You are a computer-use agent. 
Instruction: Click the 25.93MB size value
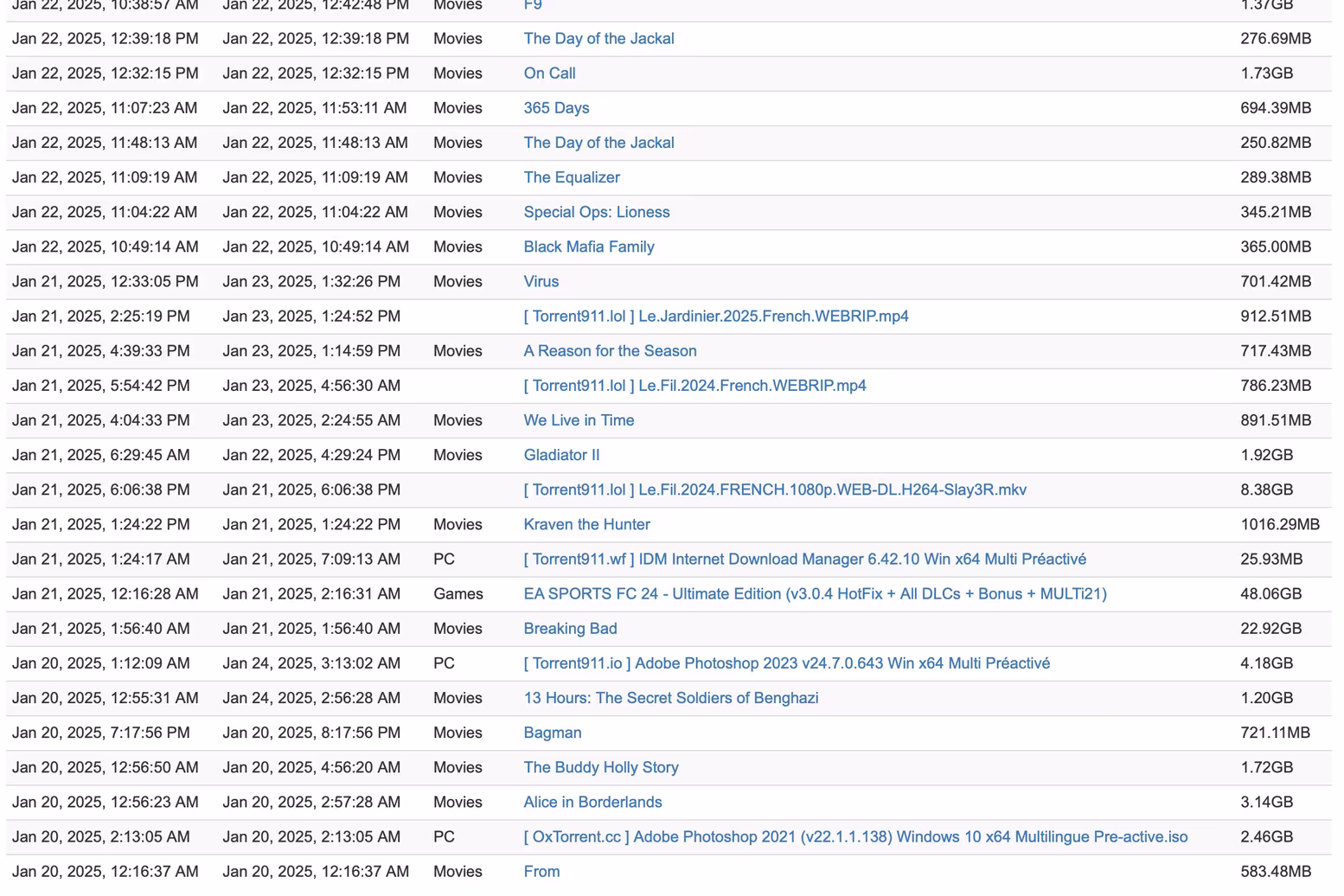(1271, 559)
